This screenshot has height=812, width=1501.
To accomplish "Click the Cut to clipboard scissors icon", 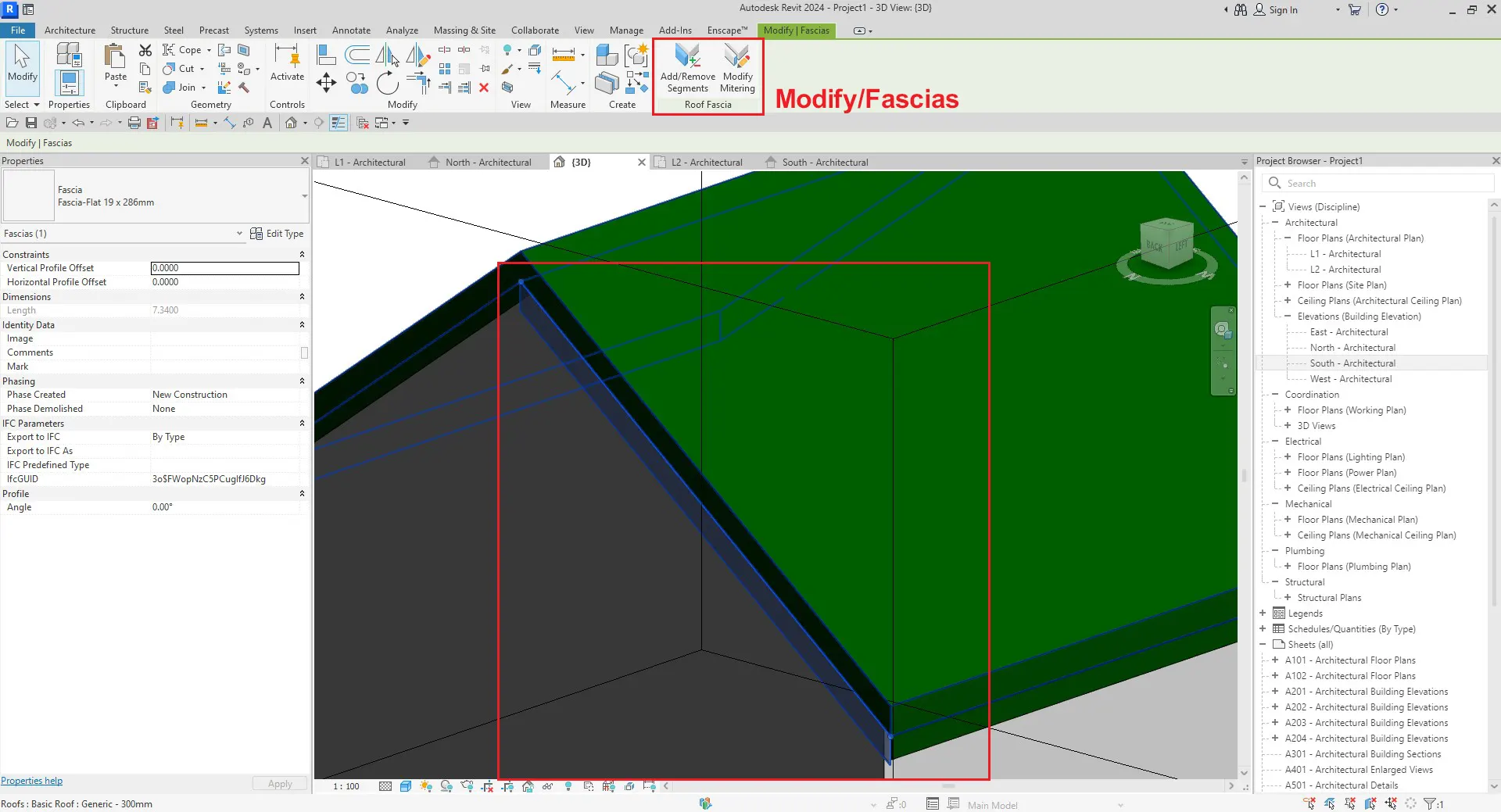I will [x=145, y=50].
